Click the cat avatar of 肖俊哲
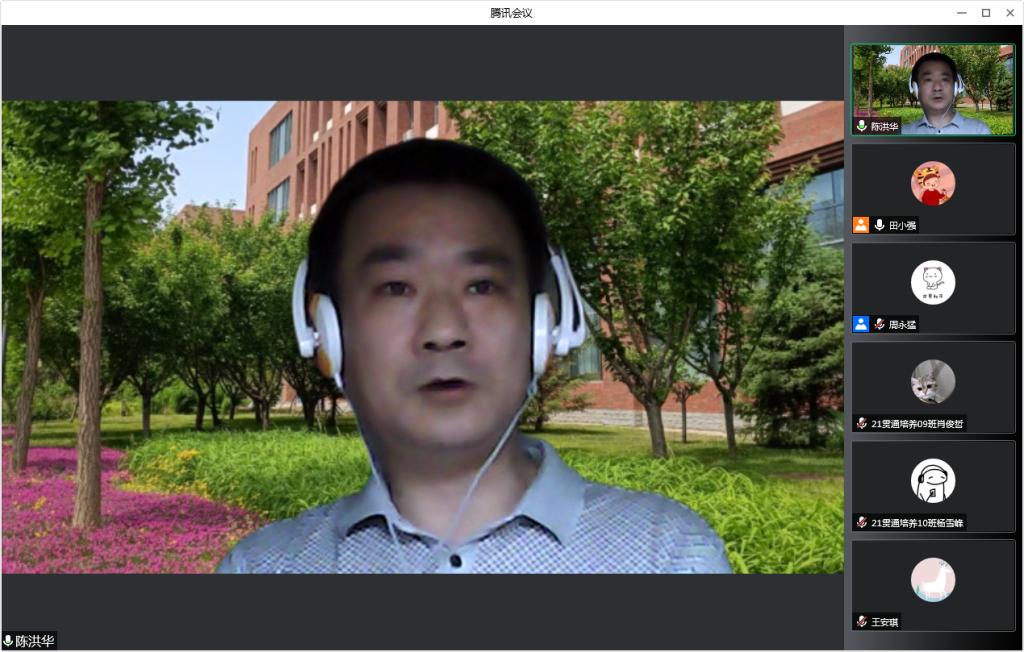Viewport: 1024px width, 652px height. 933,381
